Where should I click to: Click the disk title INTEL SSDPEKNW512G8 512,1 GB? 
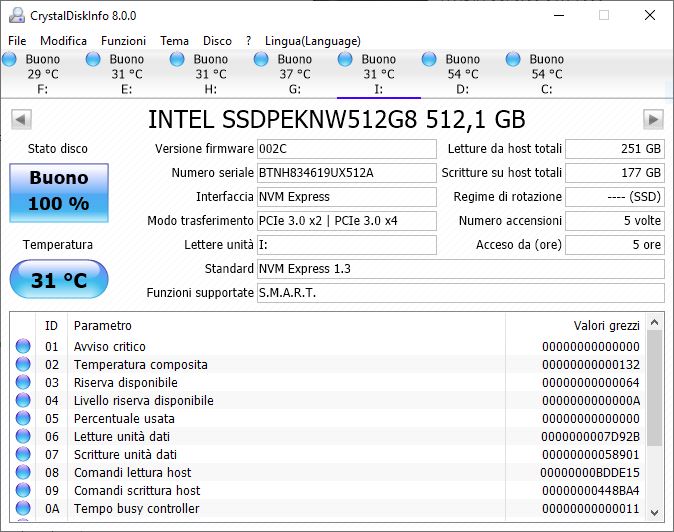coord(337,119)
